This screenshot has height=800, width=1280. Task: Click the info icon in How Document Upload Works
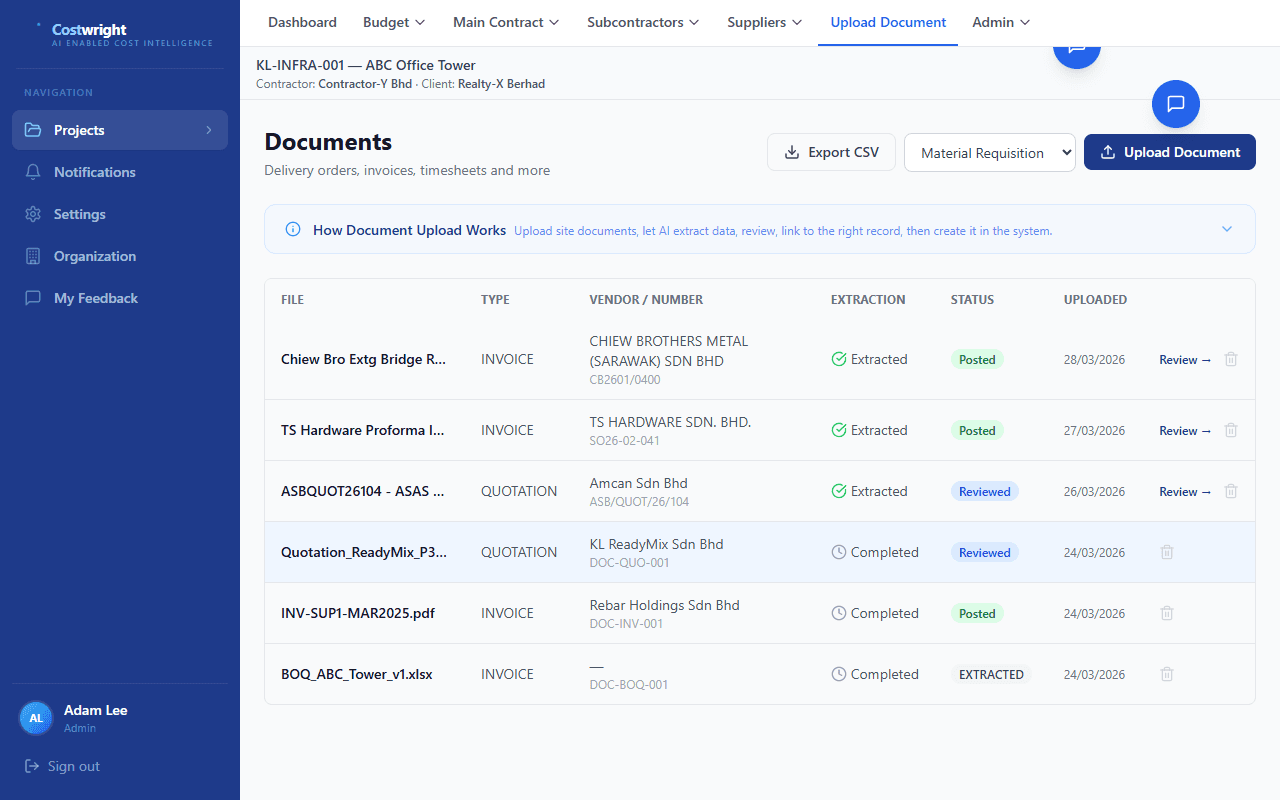(x=293, y=230)
